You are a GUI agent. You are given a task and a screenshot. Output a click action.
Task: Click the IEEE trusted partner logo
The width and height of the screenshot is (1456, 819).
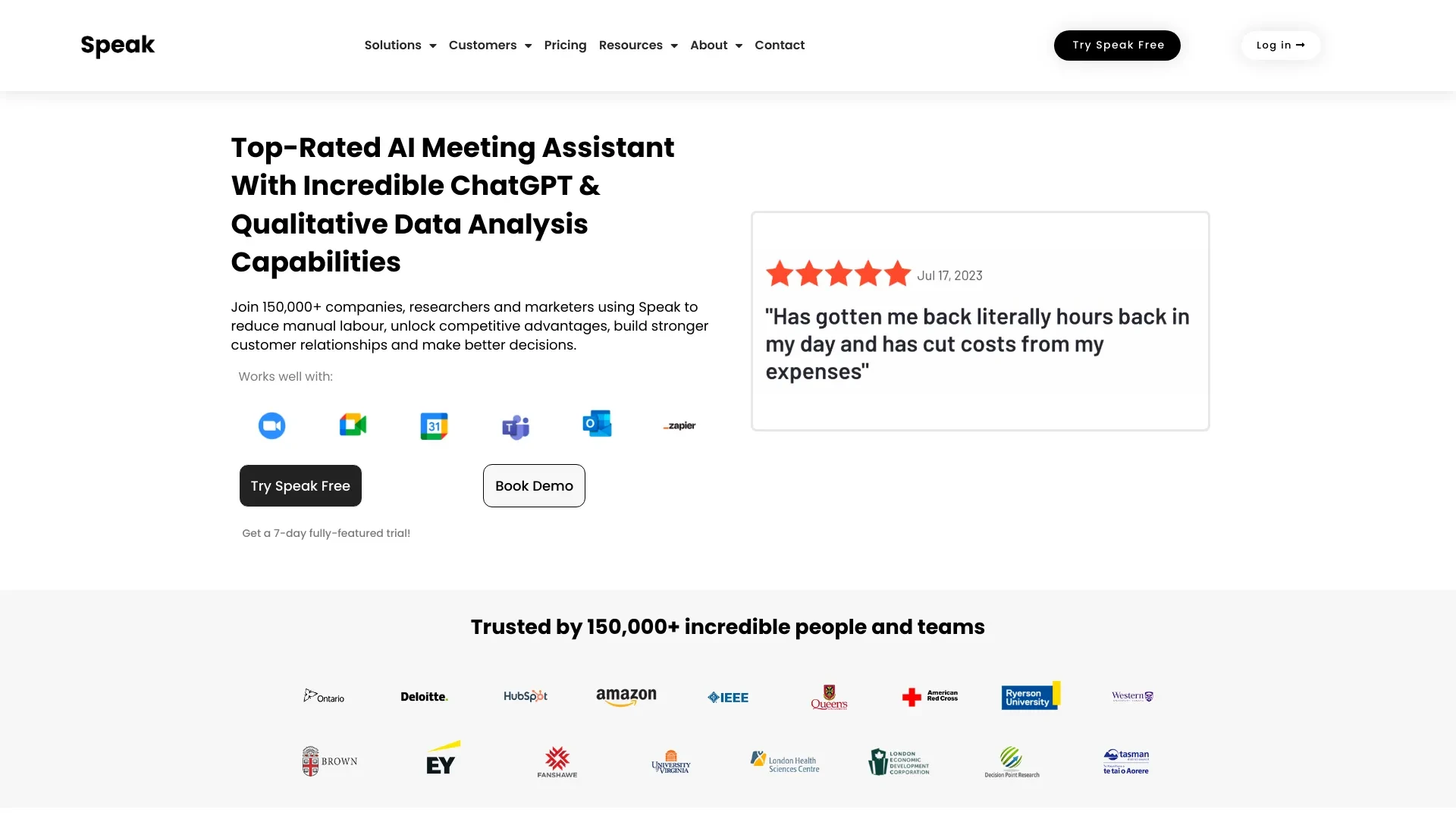pos(727,696)
